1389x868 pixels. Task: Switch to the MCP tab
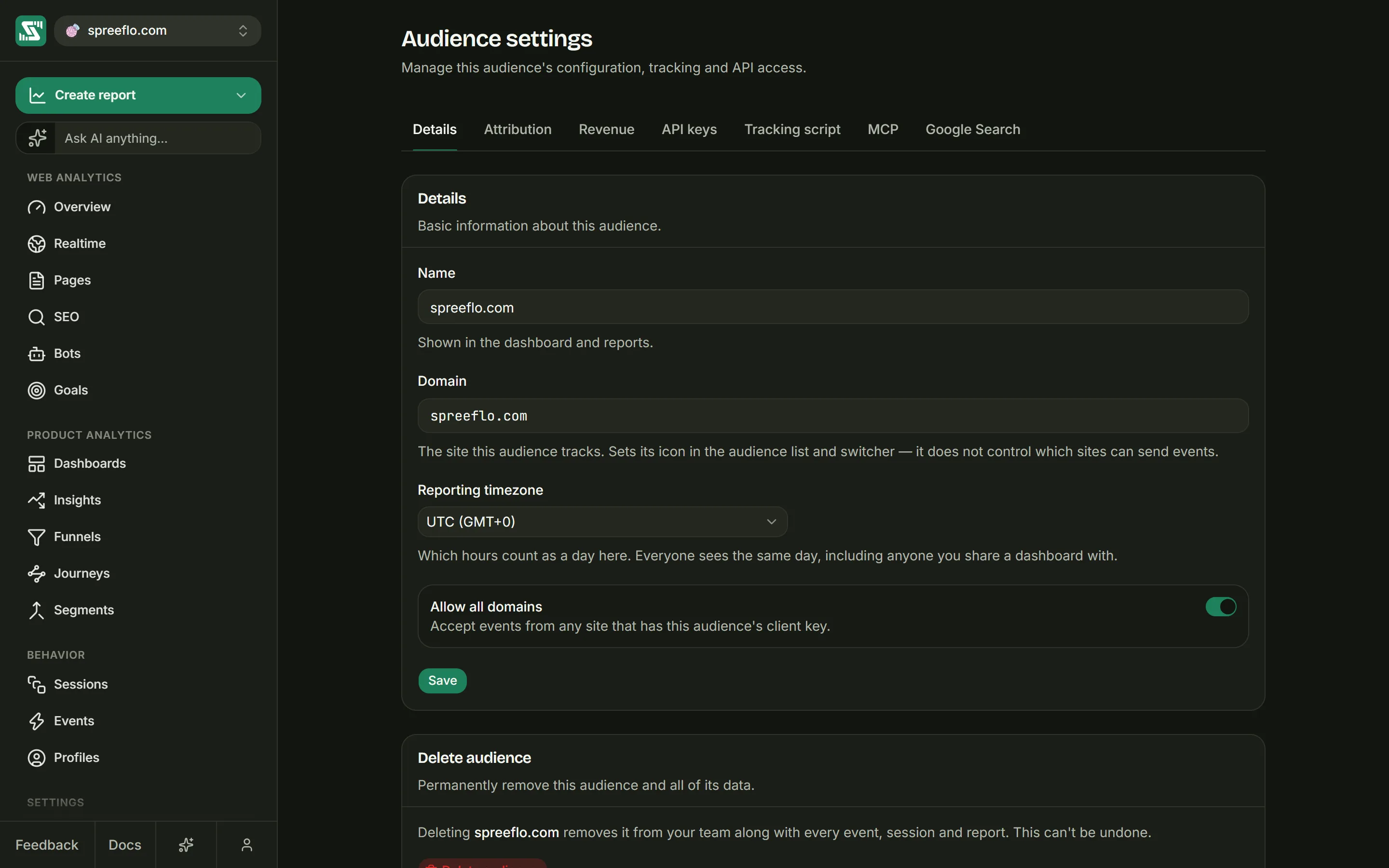[883, 130]
